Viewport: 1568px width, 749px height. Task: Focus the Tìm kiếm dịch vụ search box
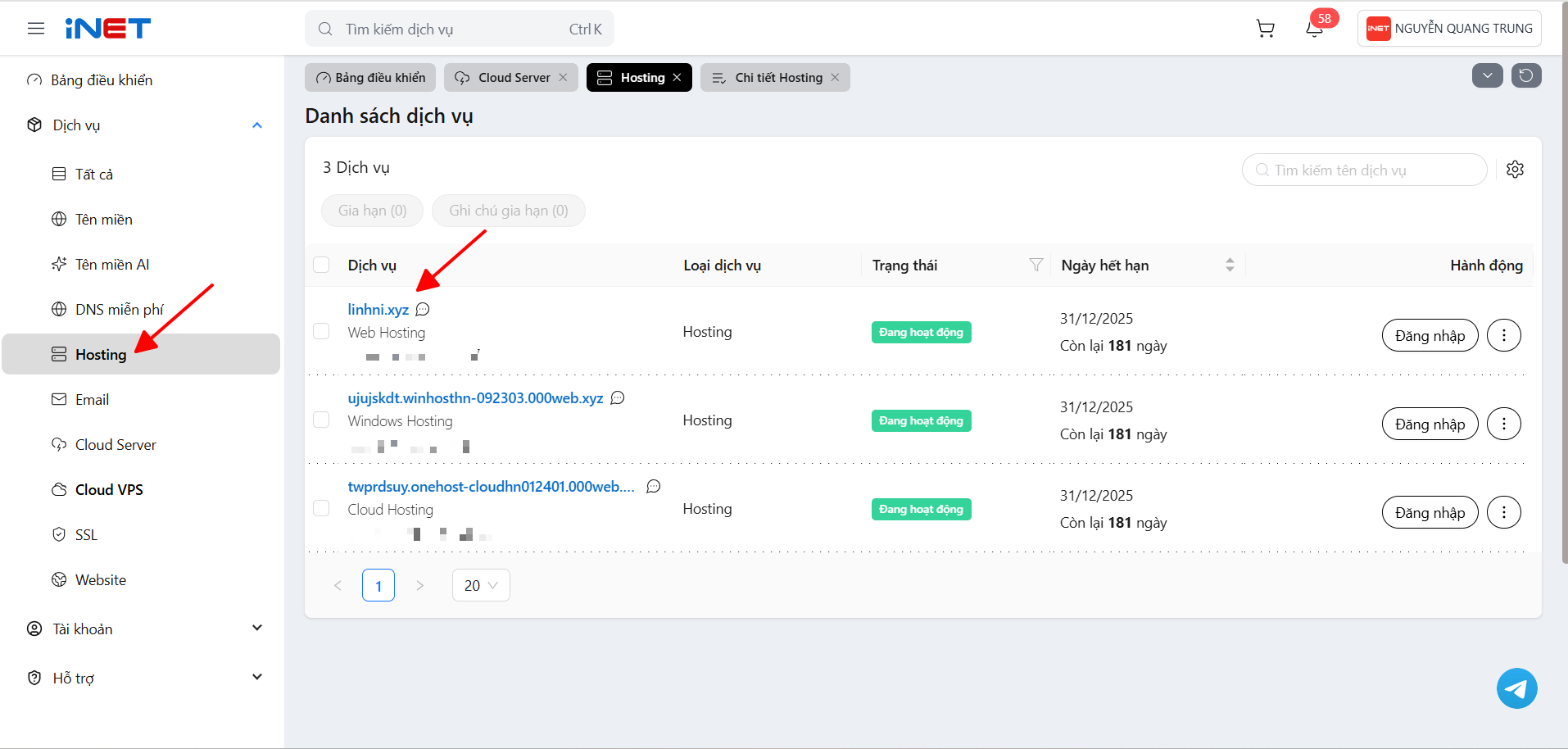(x=460, y=29)
